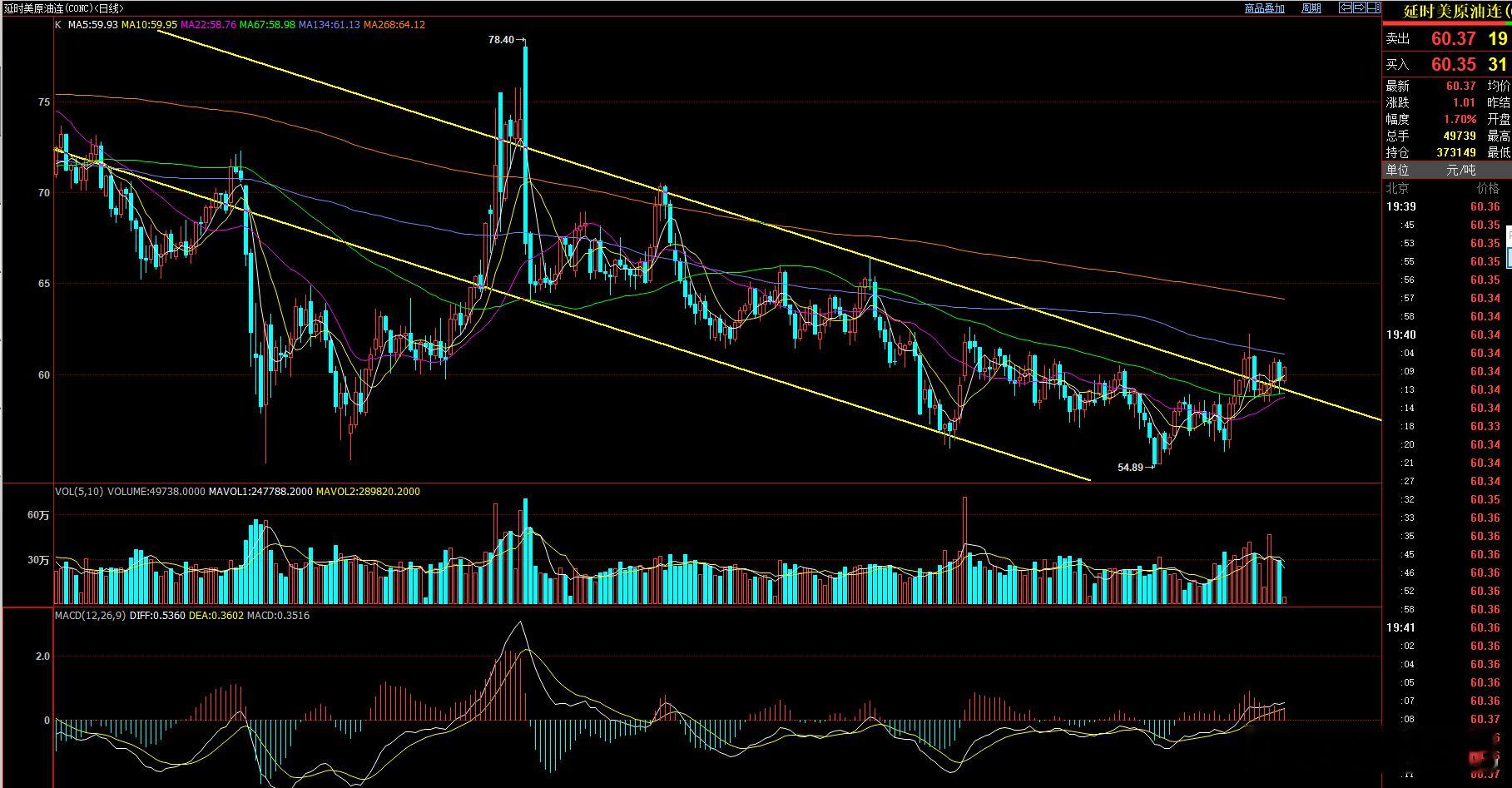Click the 65 price axis label
Screen dimensions: 1512x788
pos(44,284)
